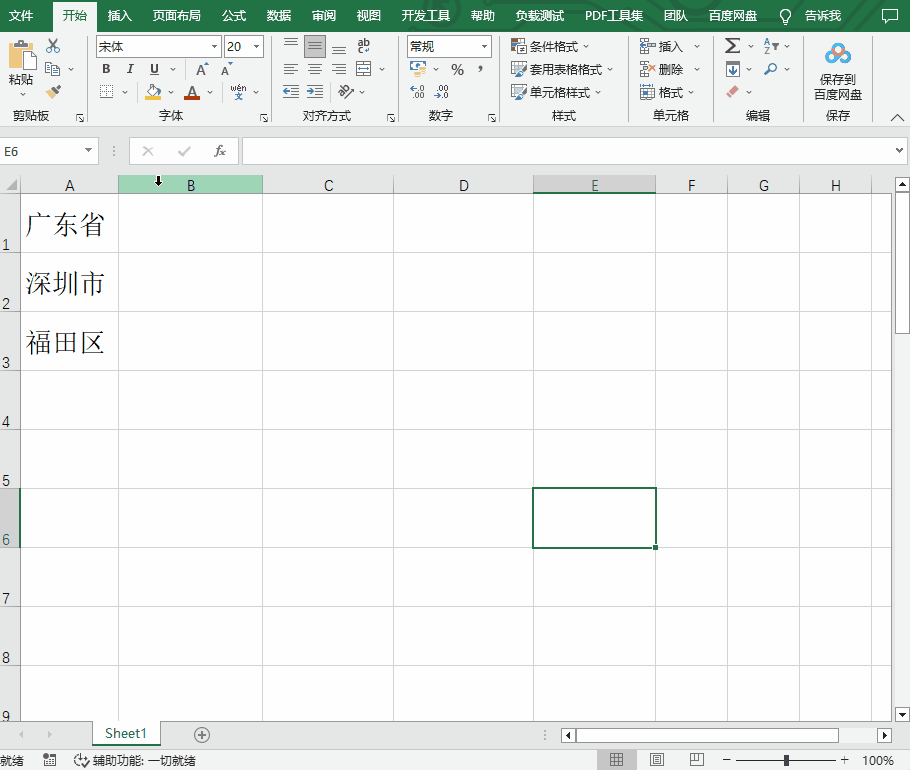Screen dimensions: 910x770
Task: Open the font name 宋体 dropdown
Action: [214, 46]
